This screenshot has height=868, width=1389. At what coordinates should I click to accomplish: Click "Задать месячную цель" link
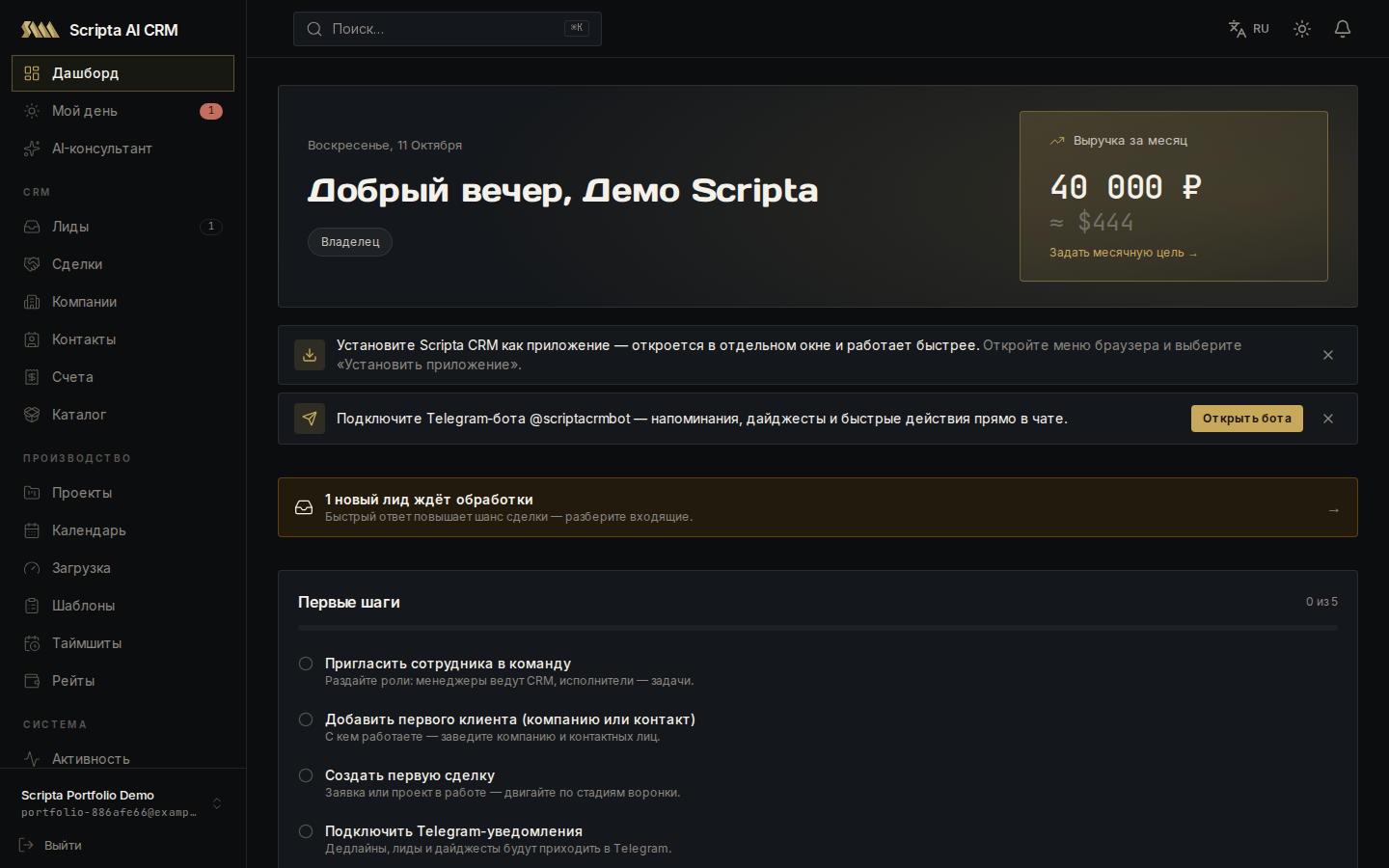tap(1123, 253)
